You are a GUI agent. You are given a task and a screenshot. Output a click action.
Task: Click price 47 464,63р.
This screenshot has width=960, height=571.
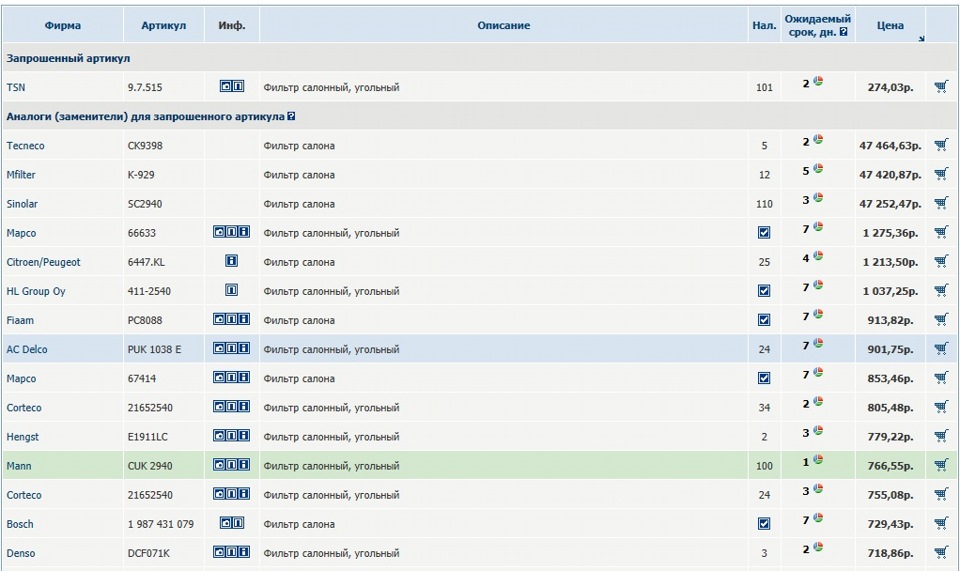click(890, 146)
